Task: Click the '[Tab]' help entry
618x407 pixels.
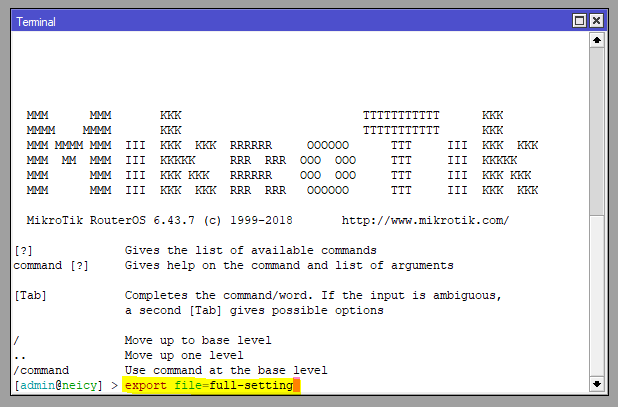Action: click(30, 295)
